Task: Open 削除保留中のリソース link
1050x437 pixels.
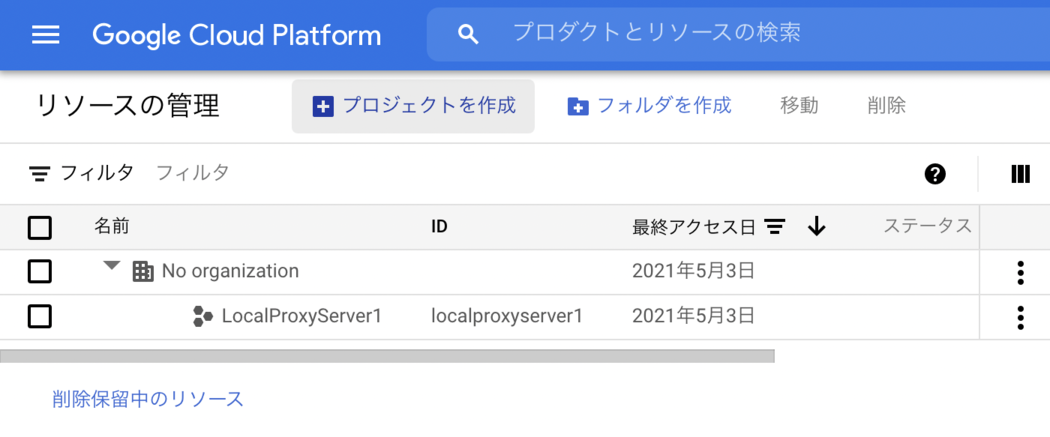Action: pyautogui.click(x=148, y=399)
